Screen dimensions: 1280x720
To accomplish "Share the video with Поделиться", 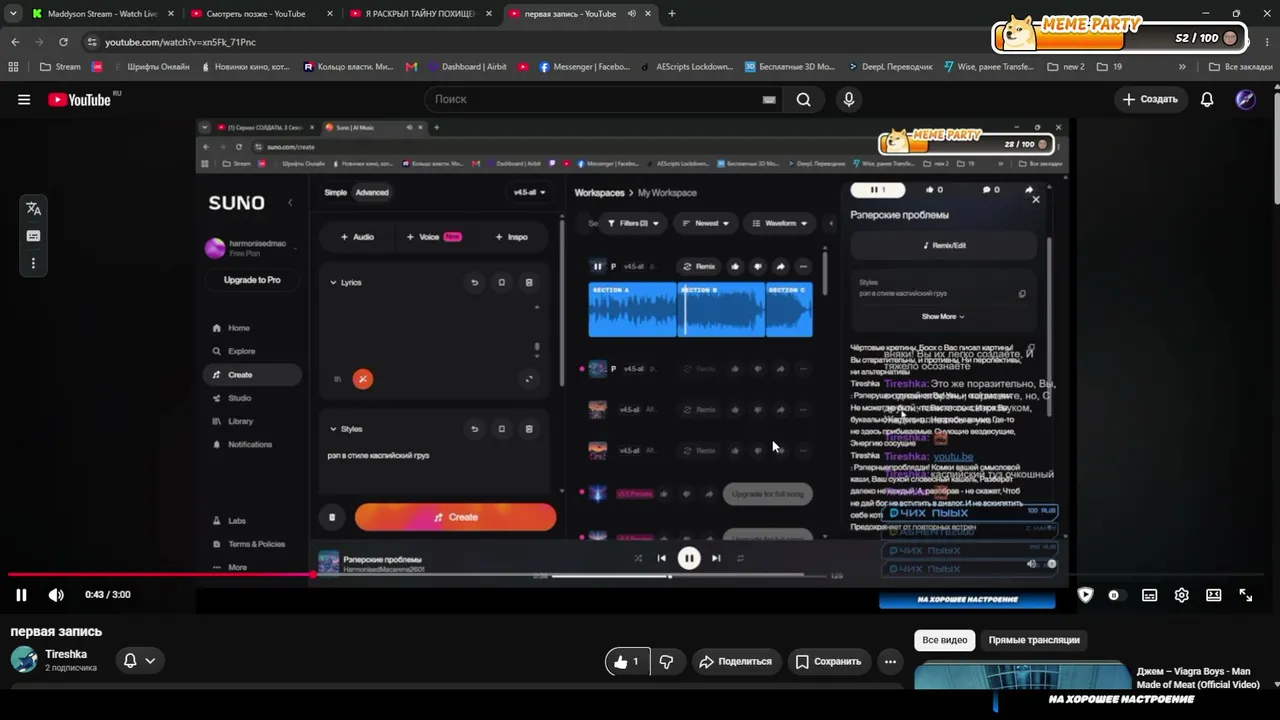I will 735,661.
